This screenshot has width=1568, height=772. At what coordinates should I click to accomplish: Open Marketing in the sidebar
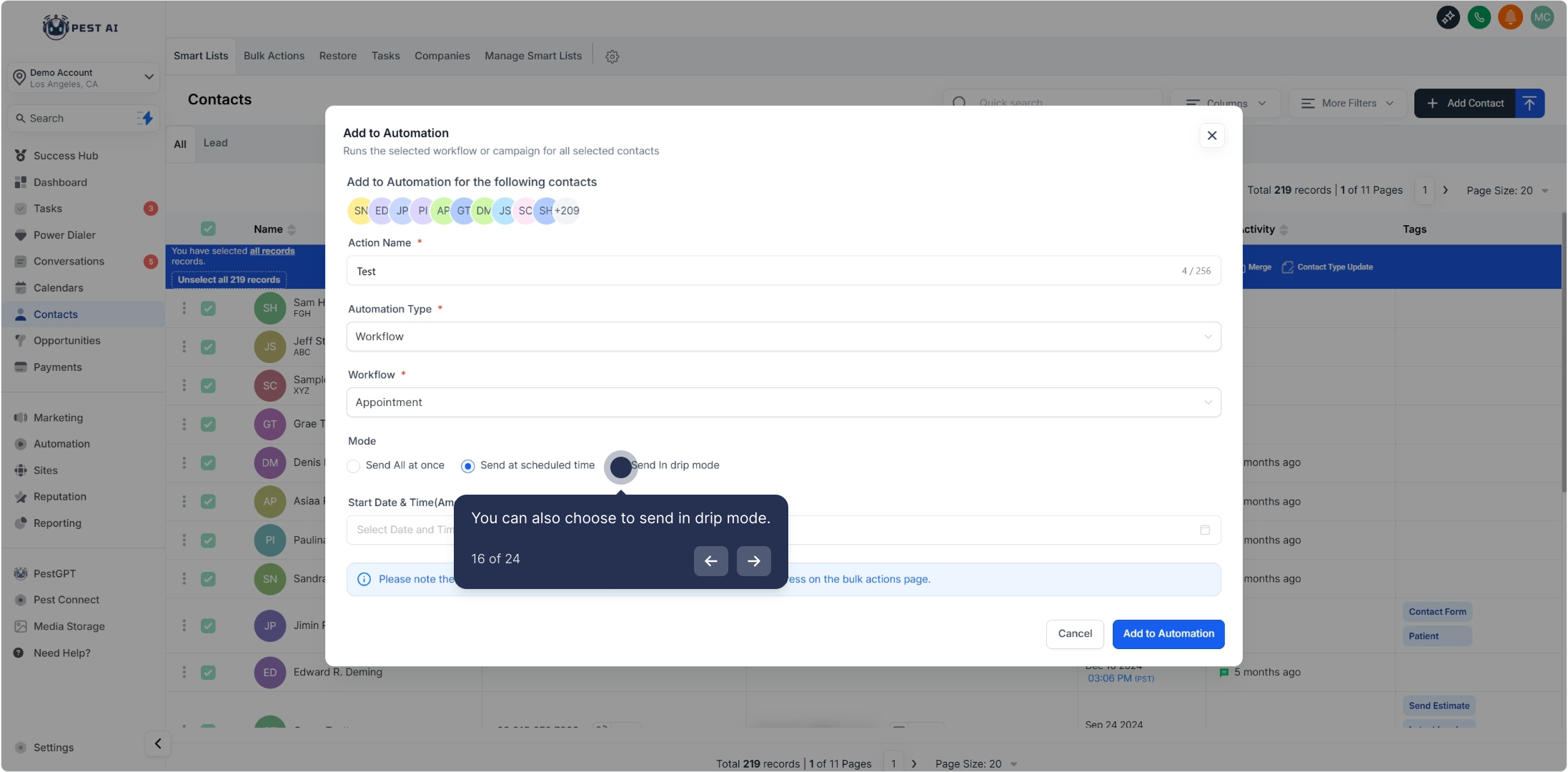click(58, 417)
